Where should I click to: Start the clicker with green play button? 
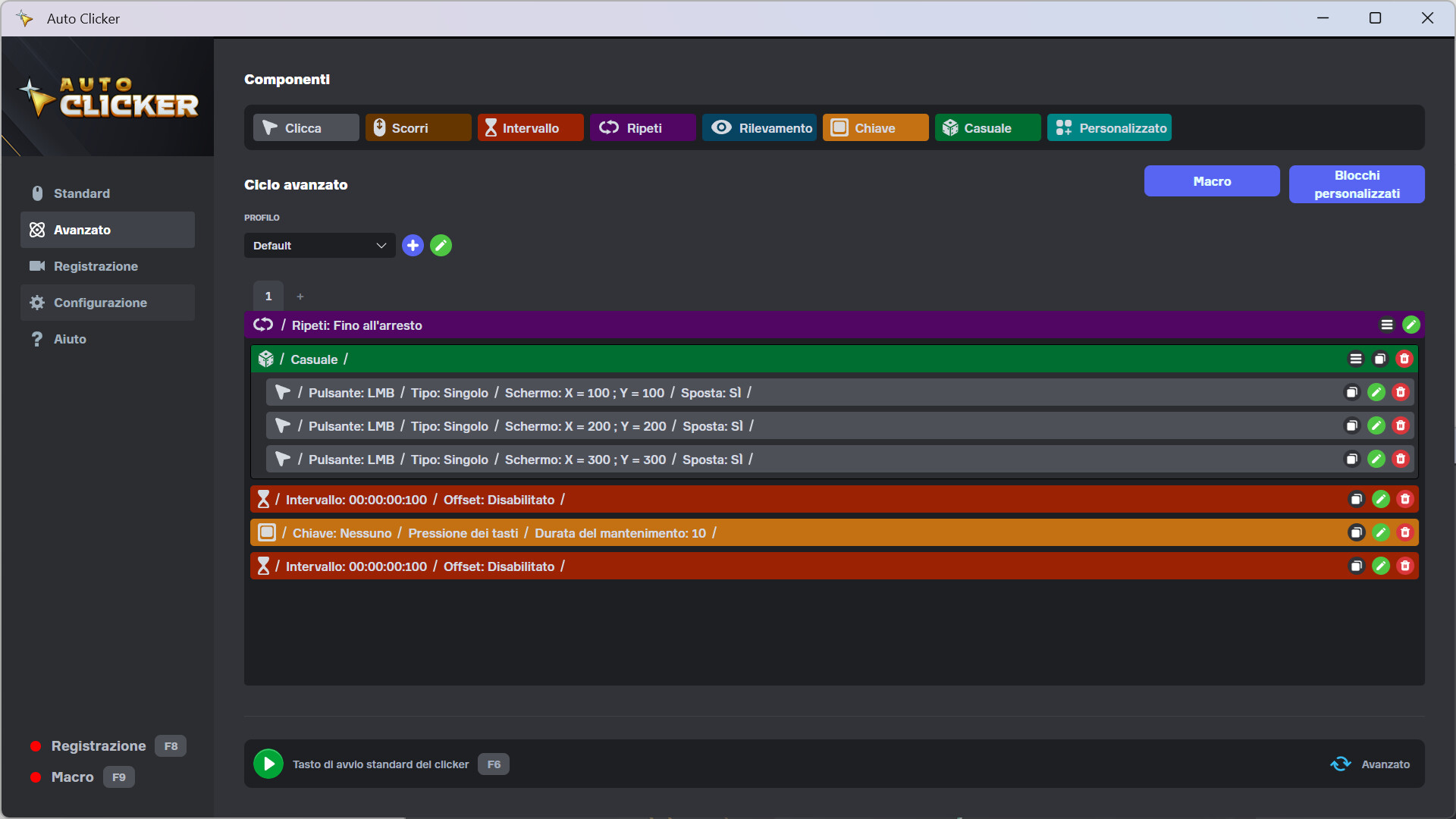pos(268,764)
